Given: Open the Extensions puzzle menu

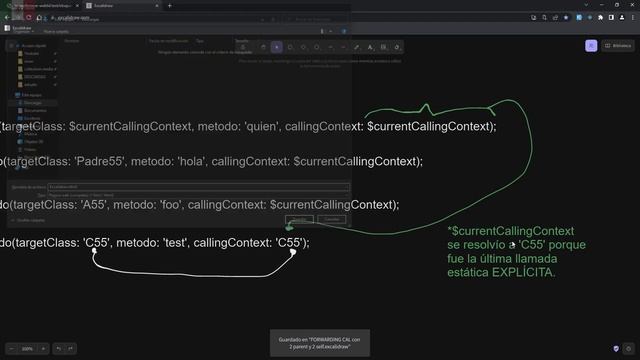Looking at the screenshot, I should tap(600, 18).
